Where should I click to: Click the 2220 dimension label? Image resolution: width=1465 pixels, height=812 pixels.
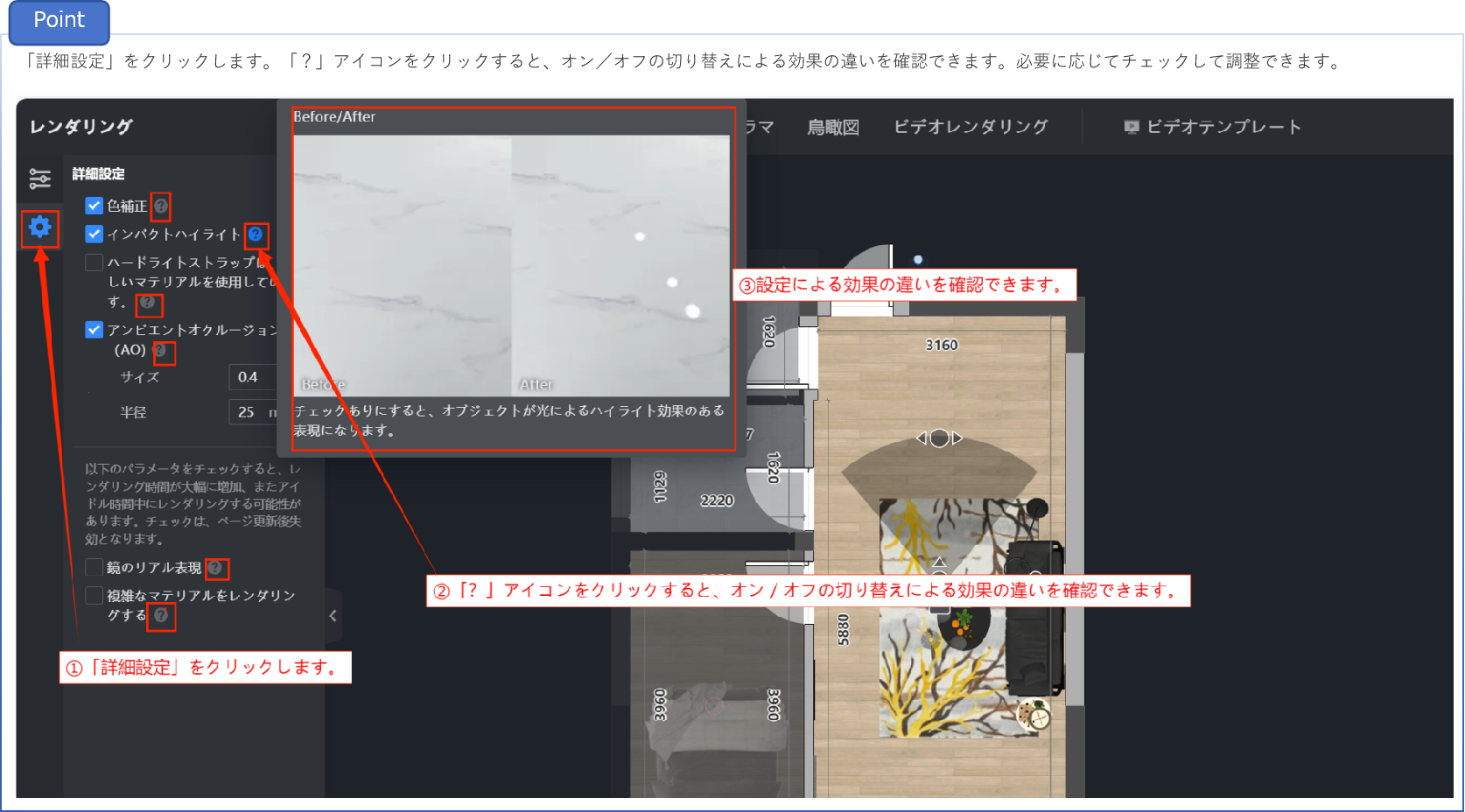[717, 500]
